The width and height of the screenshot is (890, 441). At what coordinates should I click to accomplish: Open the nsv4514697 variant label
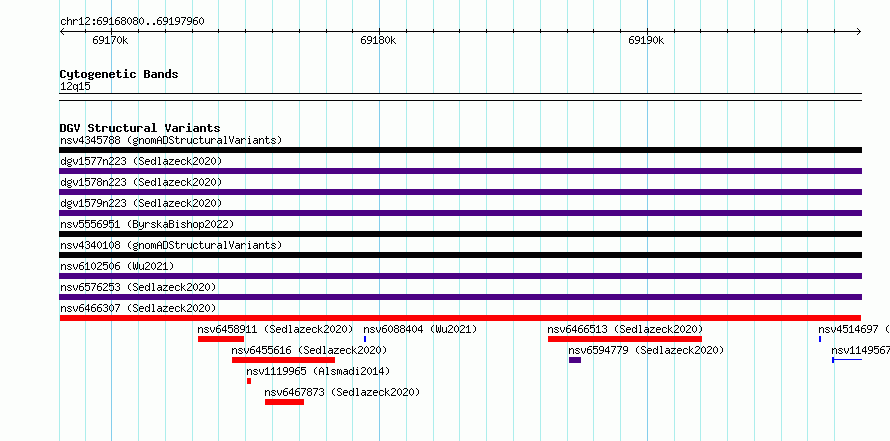pos(854,329)
